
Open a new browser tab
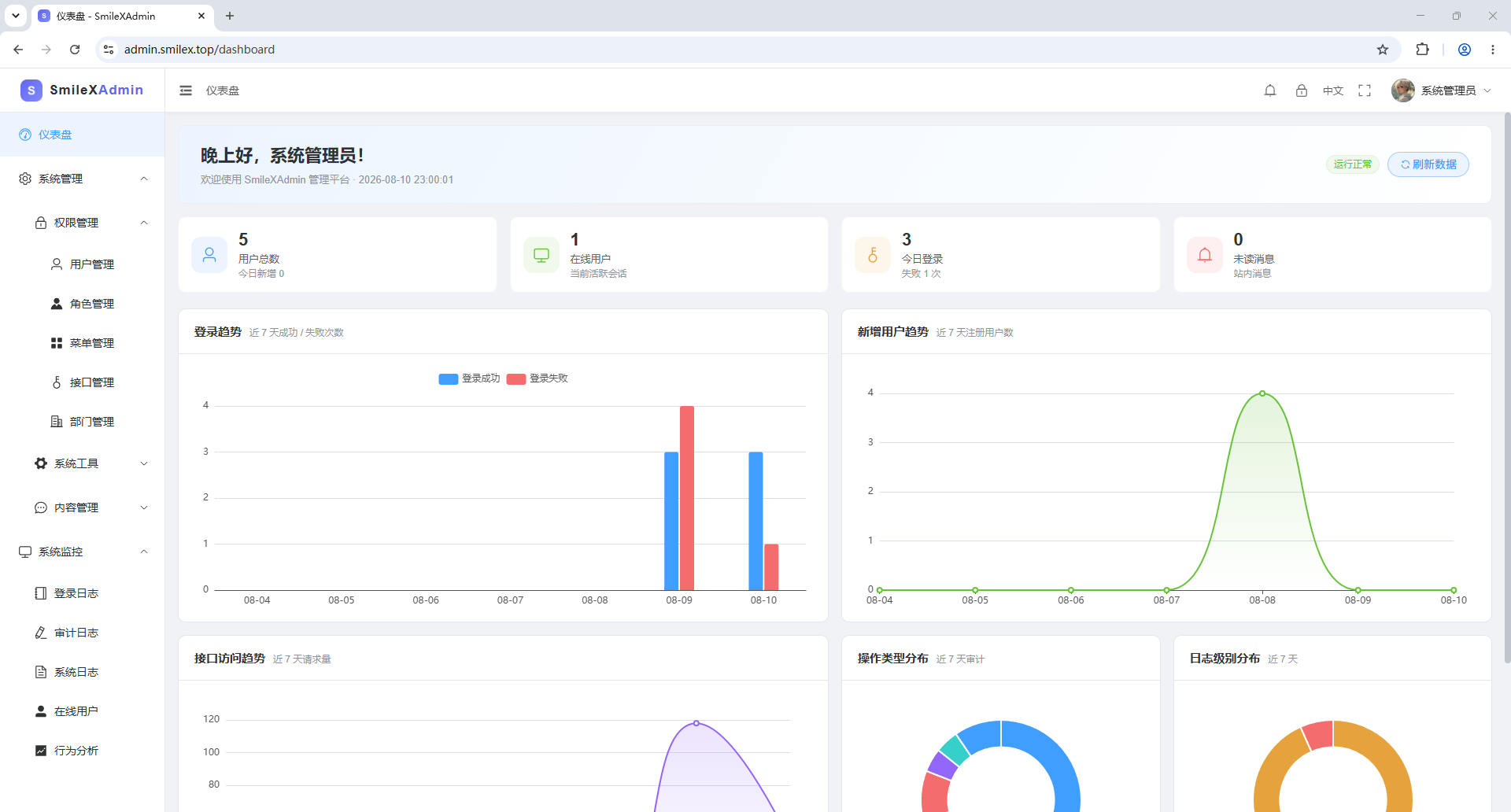tap(230, 16)
